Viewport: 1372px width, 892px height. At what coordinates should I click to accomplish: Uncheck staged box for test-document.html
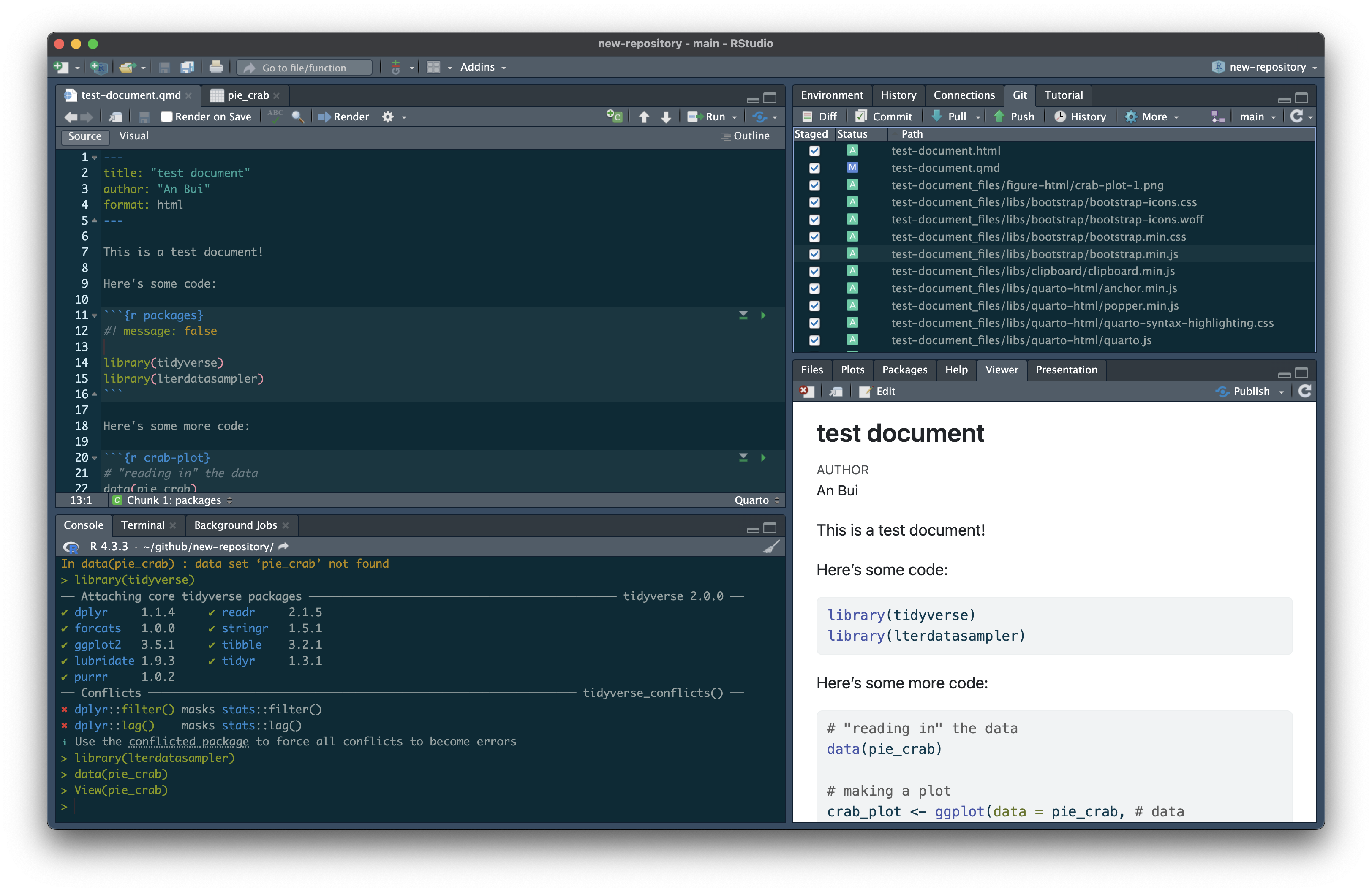tap(814, 151)
